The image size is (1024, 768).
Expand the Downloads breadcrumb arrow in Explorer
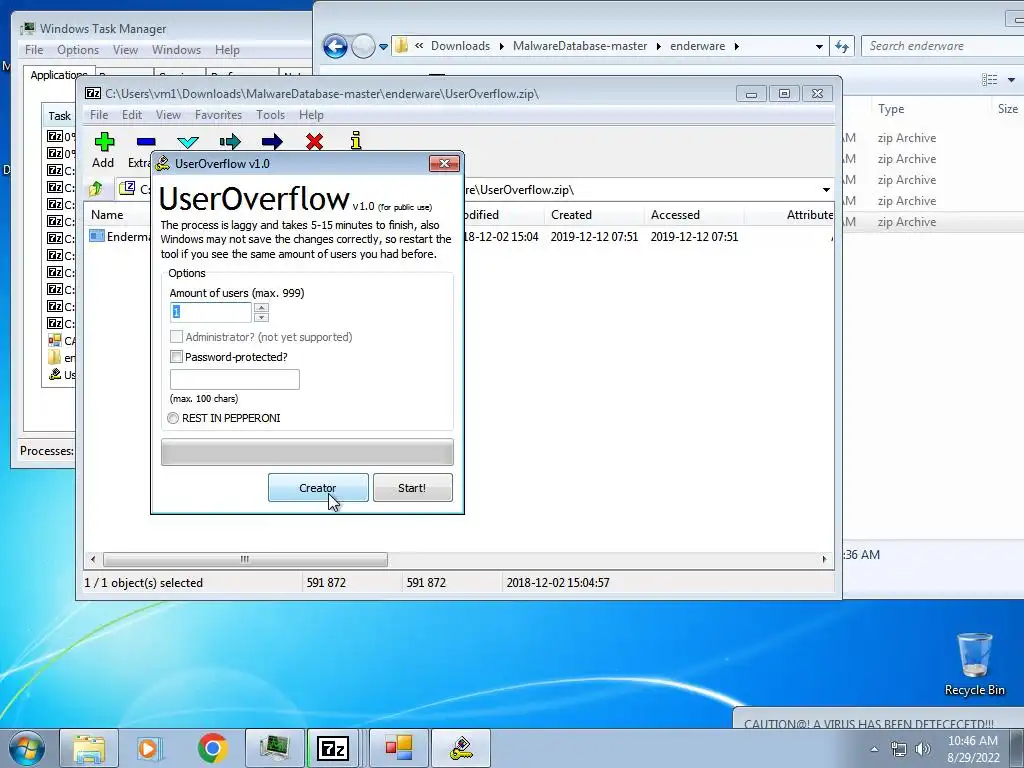(x=502, y=46)
